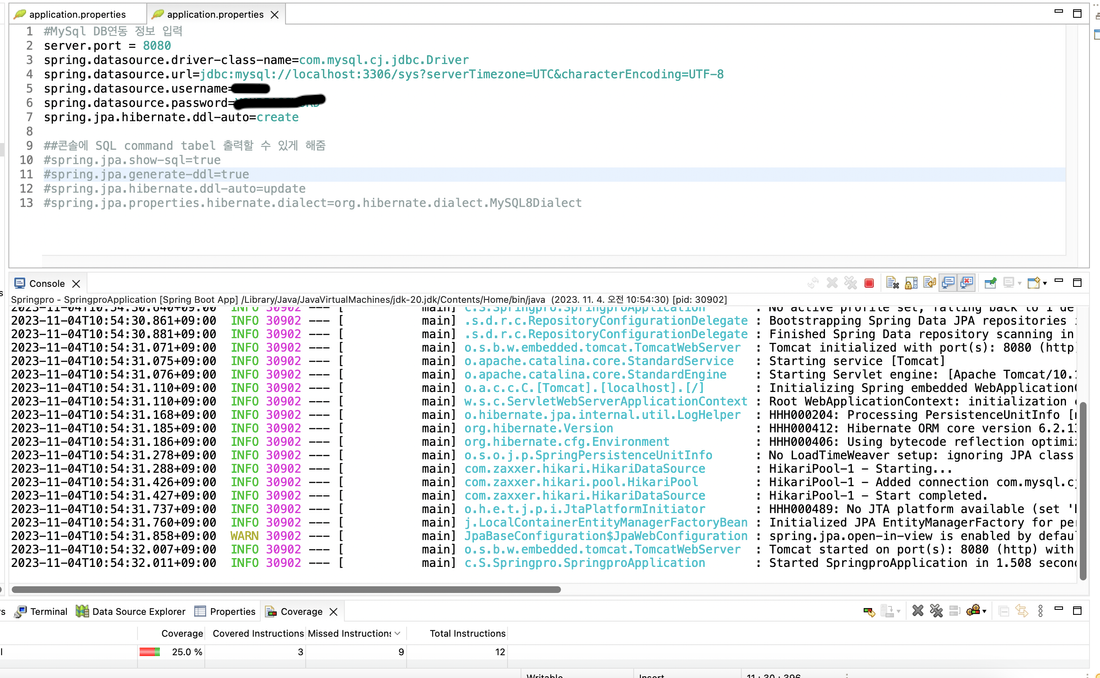Click the Relaunch icon in Console toolbar
Viewport: 1100px width, 678px height.
point(813,283)
